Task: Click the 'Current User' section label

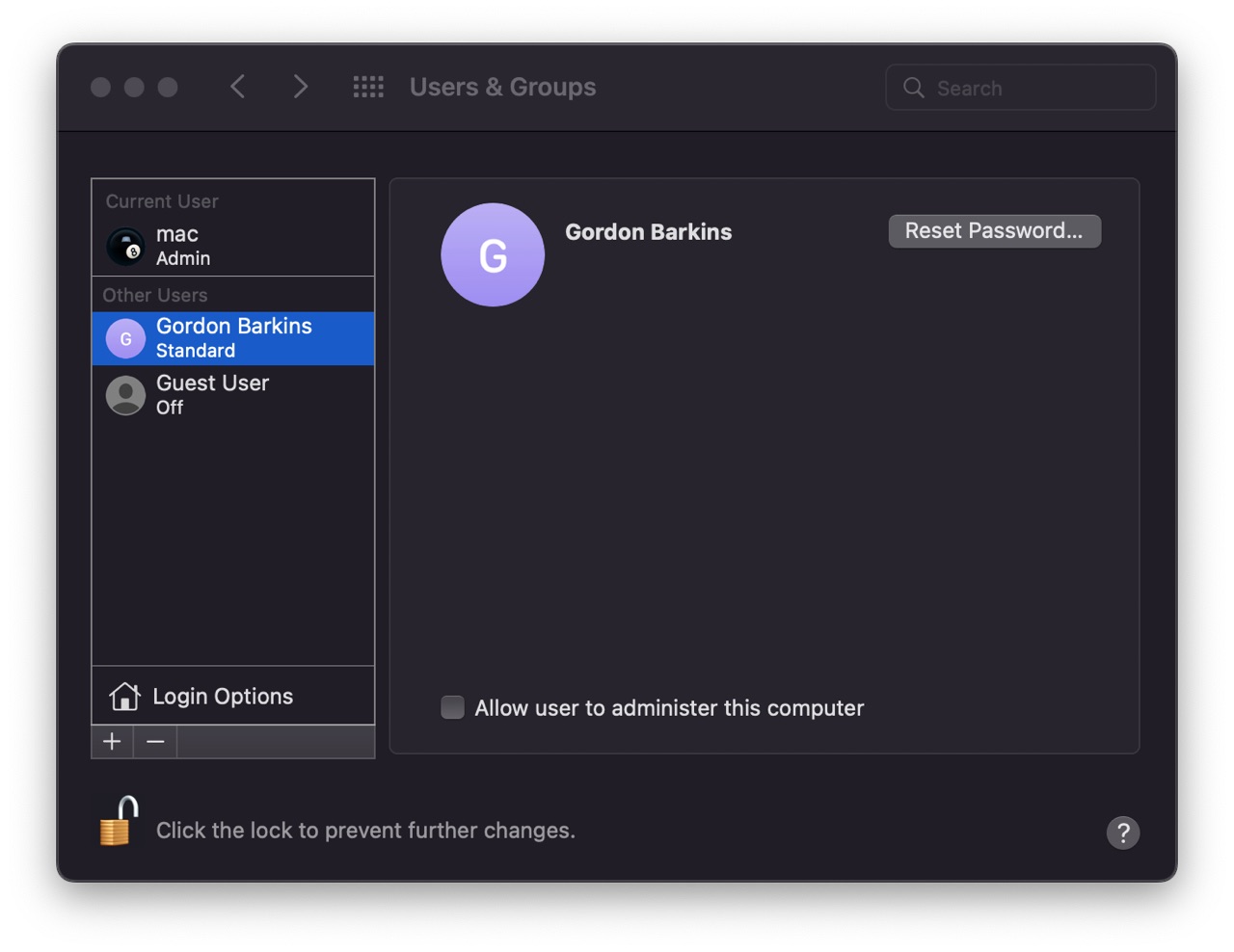Action: pyautogui.click(x=162, y=201)
